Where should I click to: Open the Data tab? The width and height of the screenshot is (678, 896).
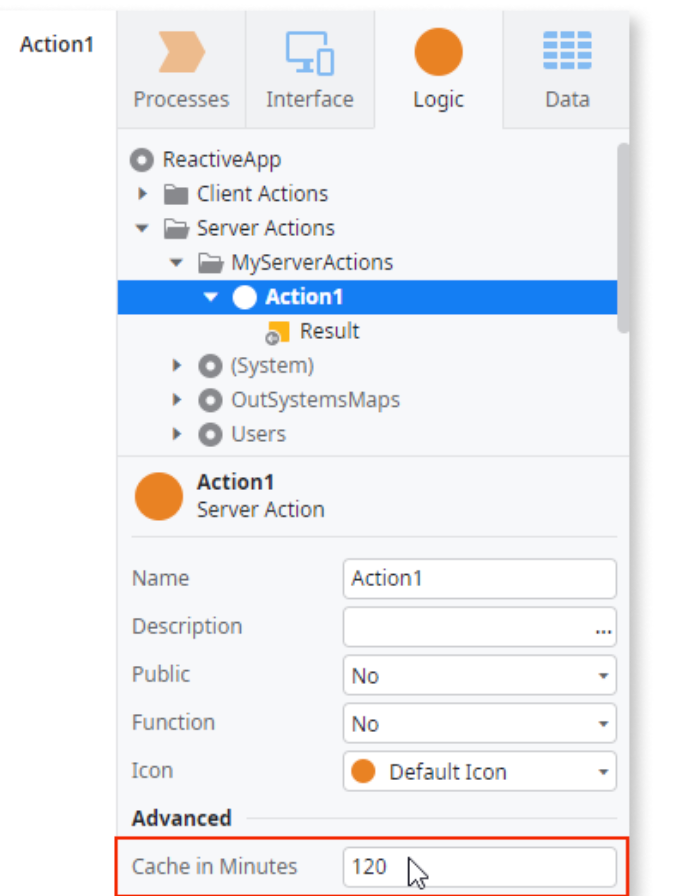[x=567, y=69]
